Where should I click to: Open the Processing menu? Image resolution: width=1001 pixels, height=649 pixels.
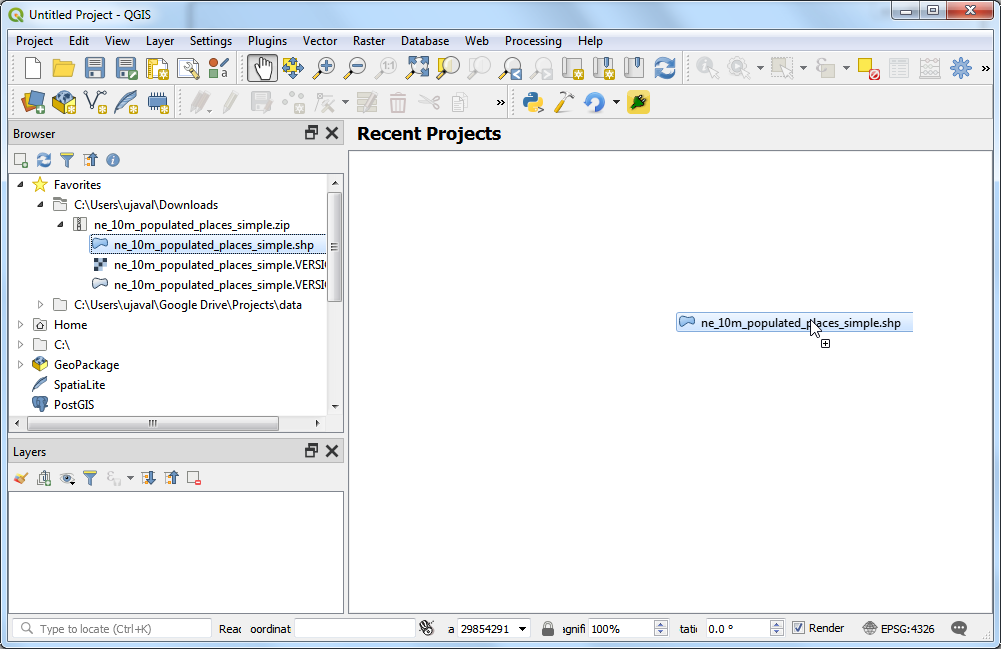point(532,41)
